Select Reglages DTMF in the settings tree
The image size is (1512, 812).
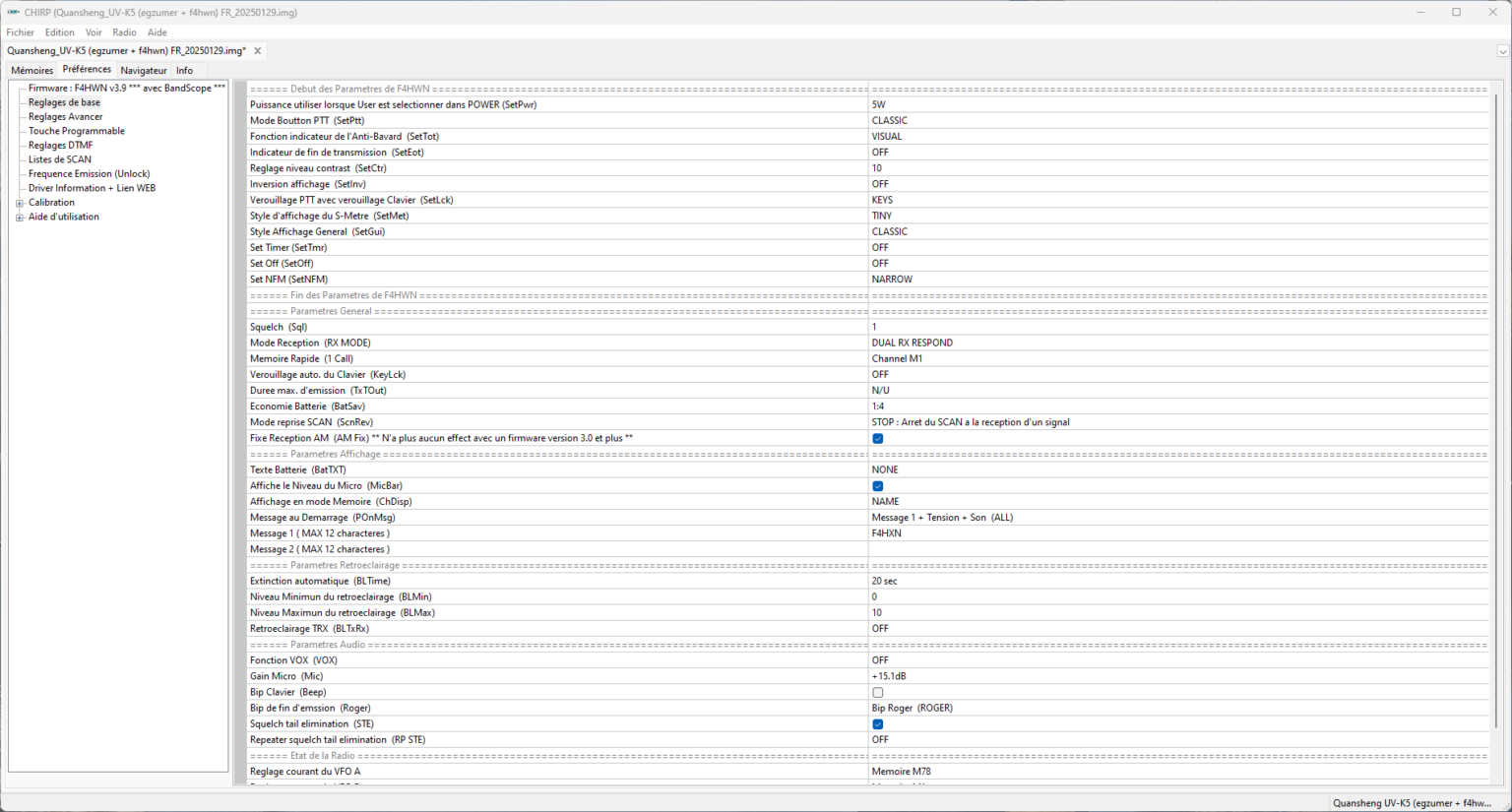click(60, 146)
